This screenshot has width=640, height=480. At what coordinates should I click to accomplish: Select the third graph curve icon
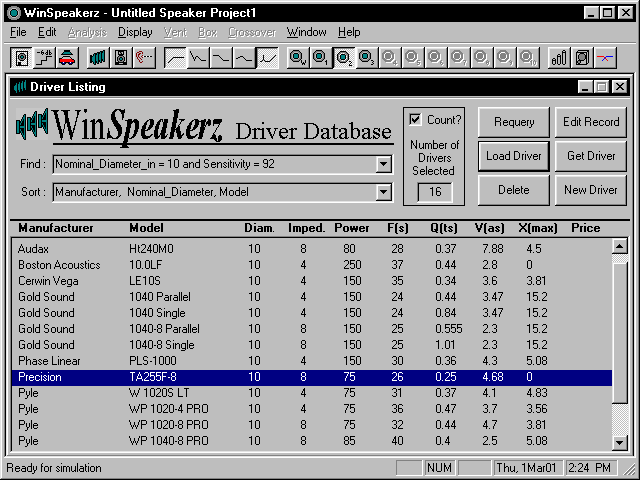pos(221,58)
